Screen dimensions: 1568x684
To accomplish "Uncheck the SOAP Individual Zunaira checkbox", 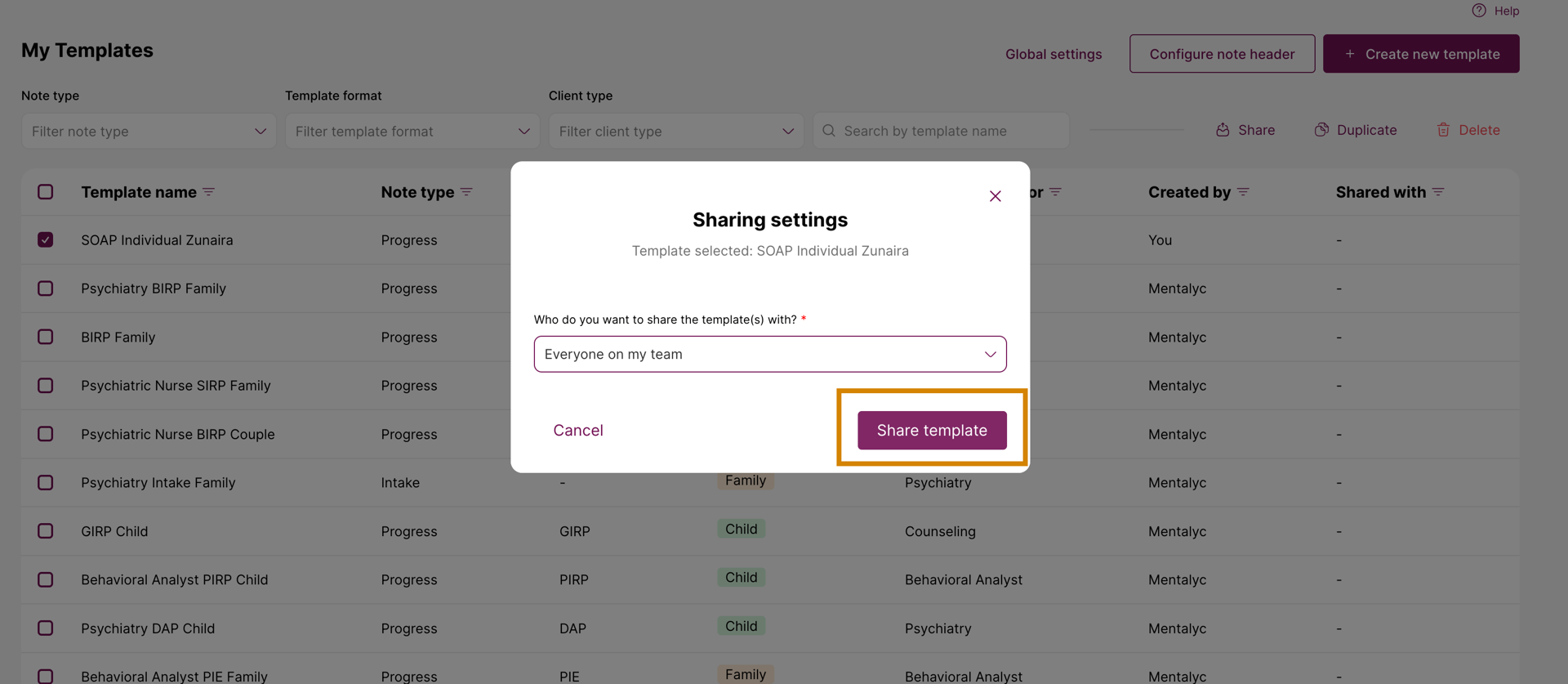I will click(x=46, y=239).
